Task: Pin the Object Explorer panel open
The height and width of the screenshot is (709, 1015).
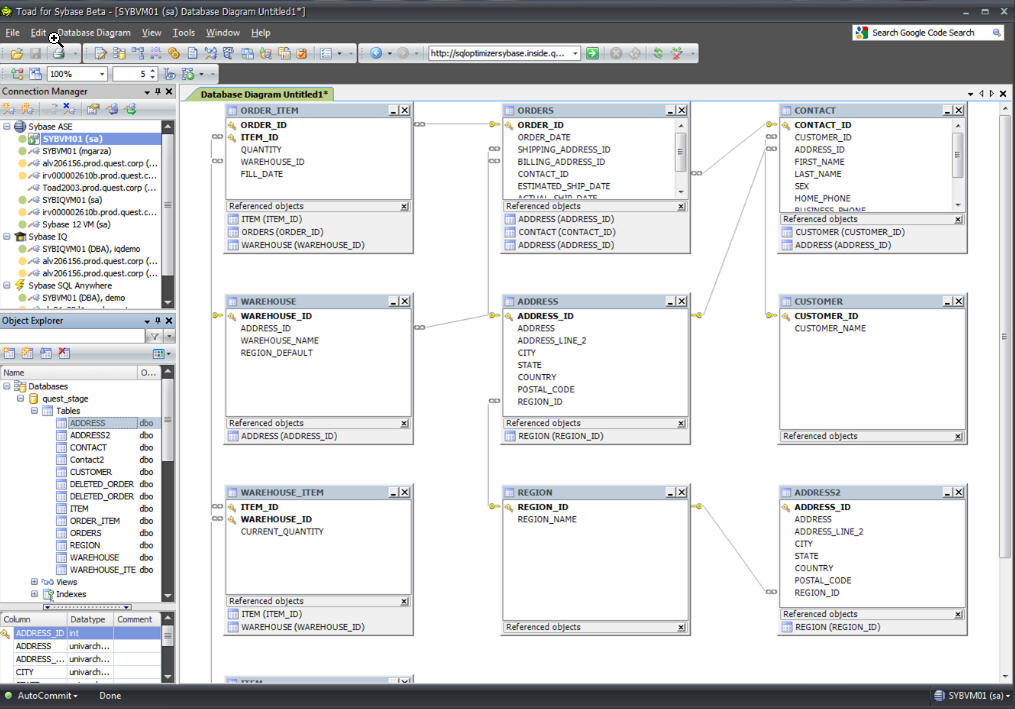Action: point(157,321)
